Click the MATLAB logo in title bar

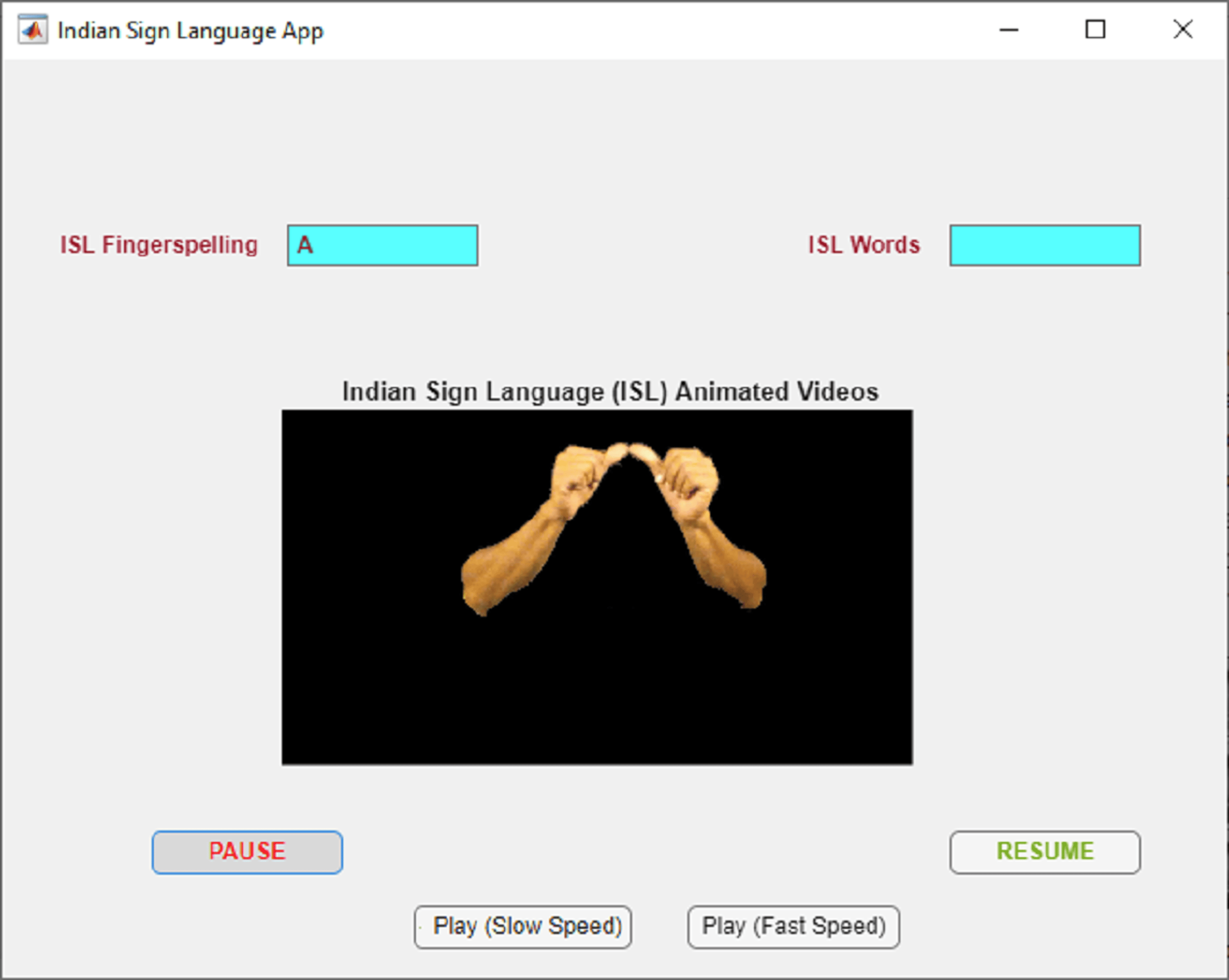pyautogui.click(x=32, y=29)
